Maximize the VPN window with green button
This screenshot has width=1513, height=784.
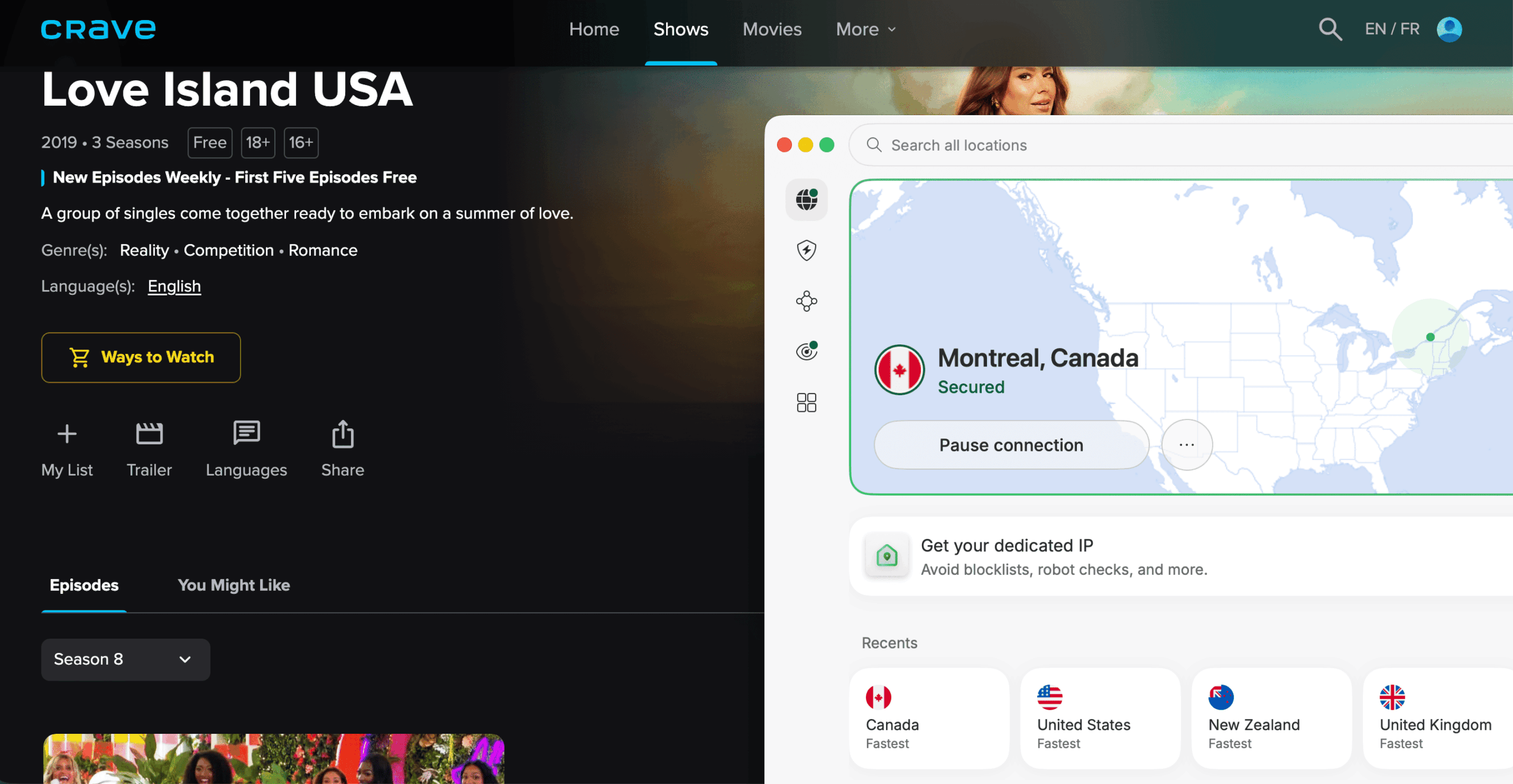[x=827, y=145]
